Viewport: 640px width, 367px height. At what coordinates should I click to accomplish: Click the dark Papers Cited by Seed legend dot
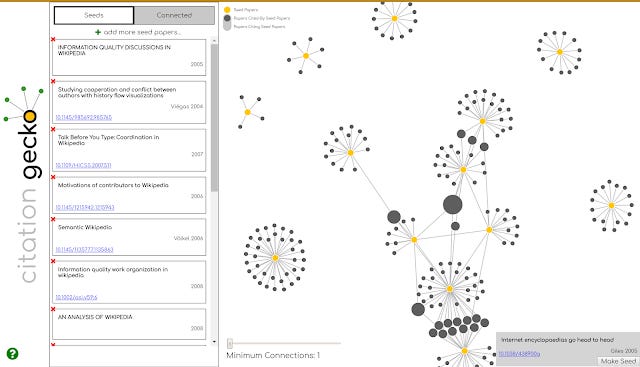click(x=227, y=18)
